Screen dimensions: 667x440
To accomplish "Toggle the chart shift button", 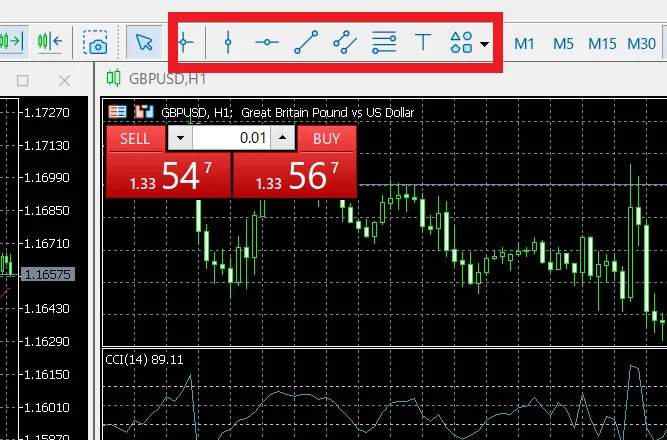I will 50,42.
